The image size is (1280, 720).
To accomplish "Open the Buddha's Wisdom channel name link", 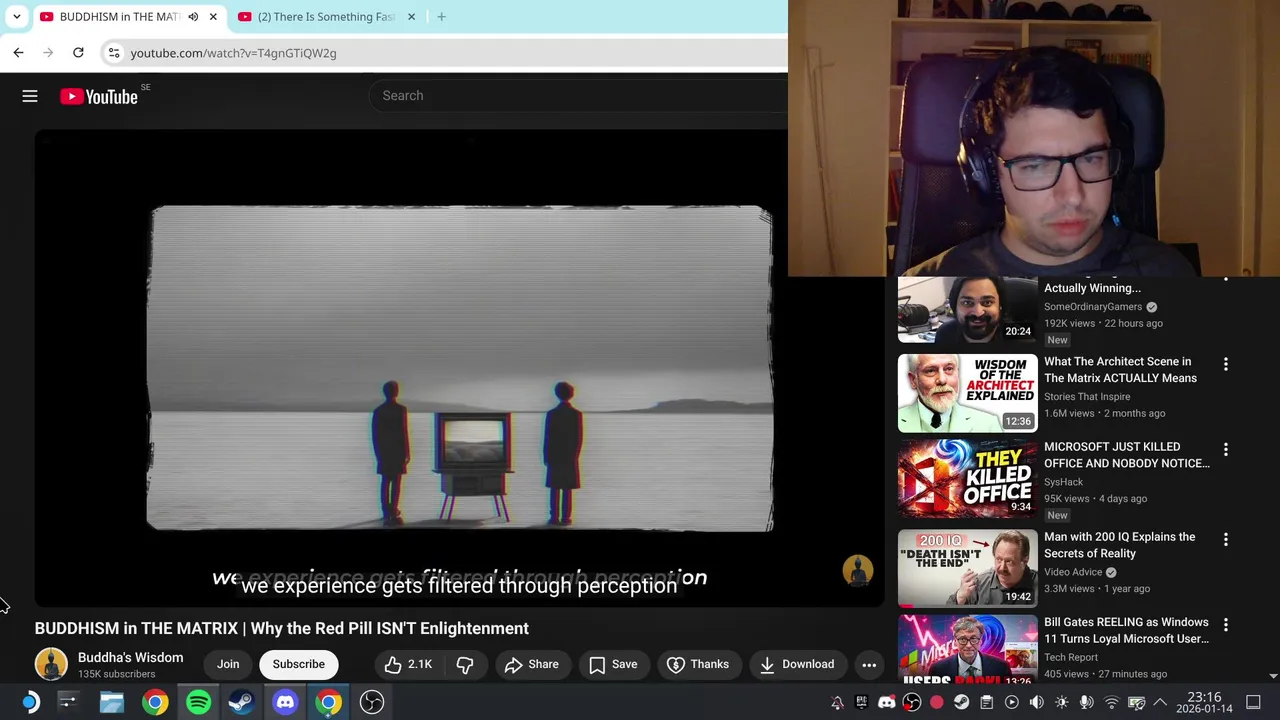I will click(130, 657).
